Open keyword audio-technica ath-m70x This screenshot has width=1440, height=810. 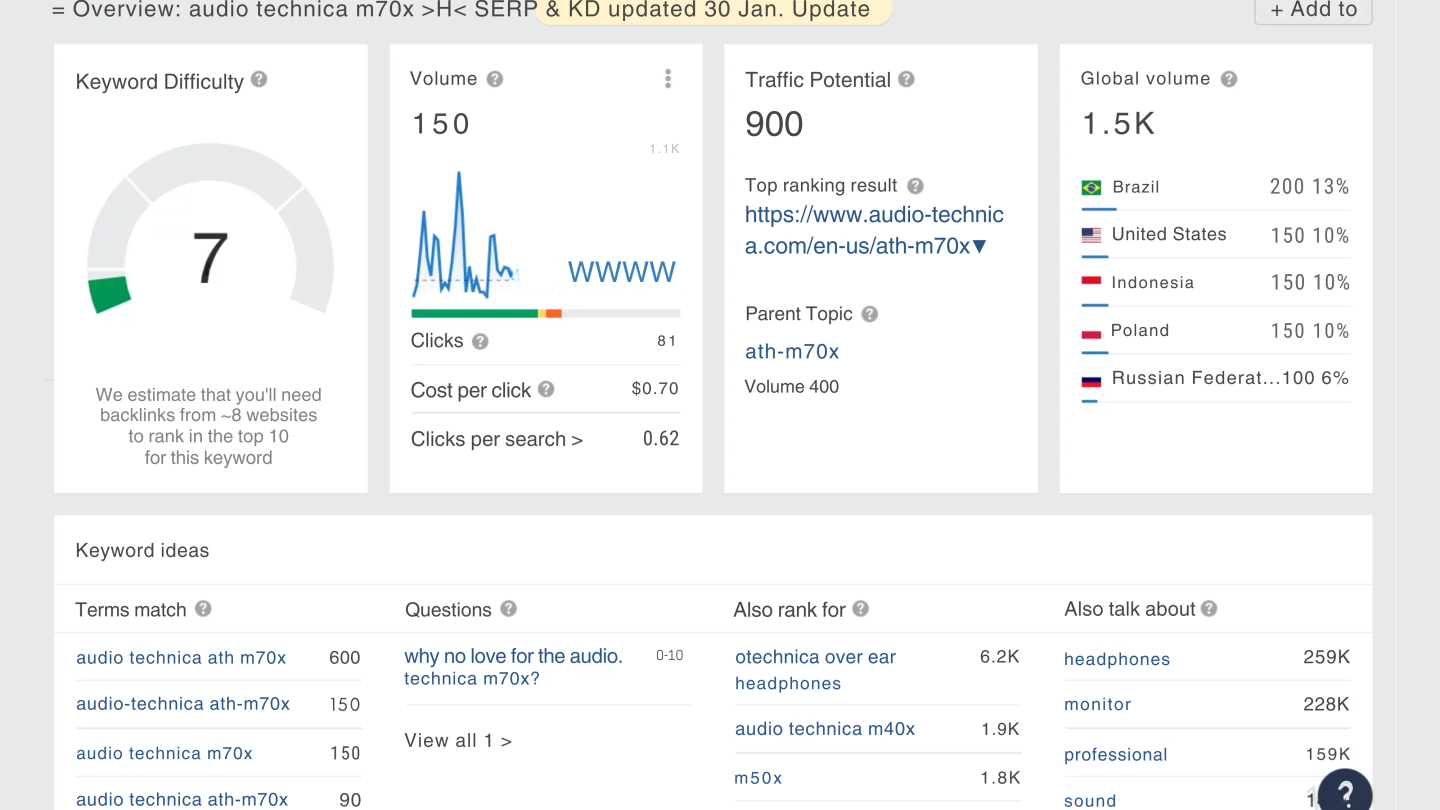(183, 704)
